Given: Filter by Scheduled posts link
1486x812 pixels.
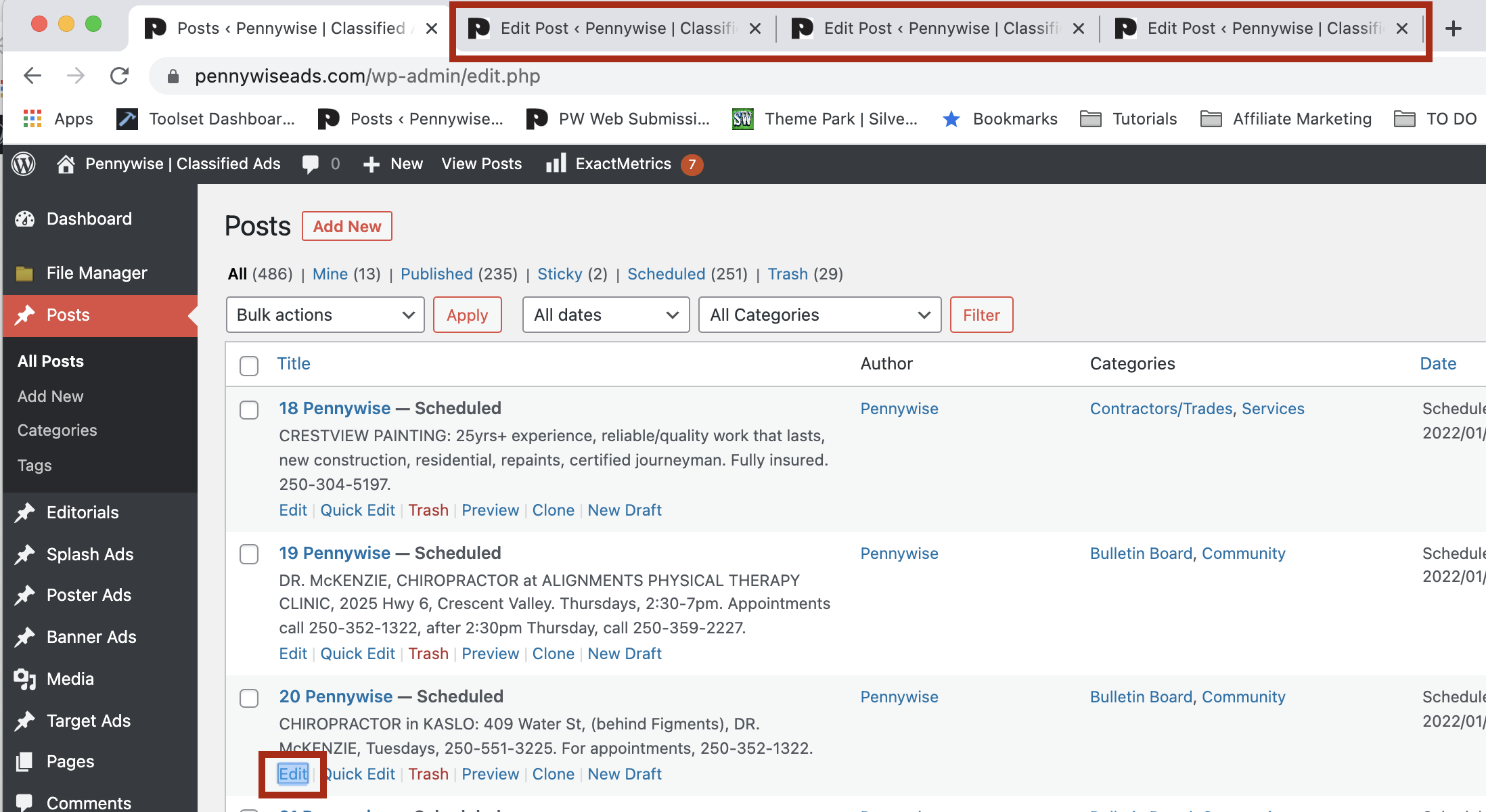Looking at the screenshot, I should pos(667,274).
